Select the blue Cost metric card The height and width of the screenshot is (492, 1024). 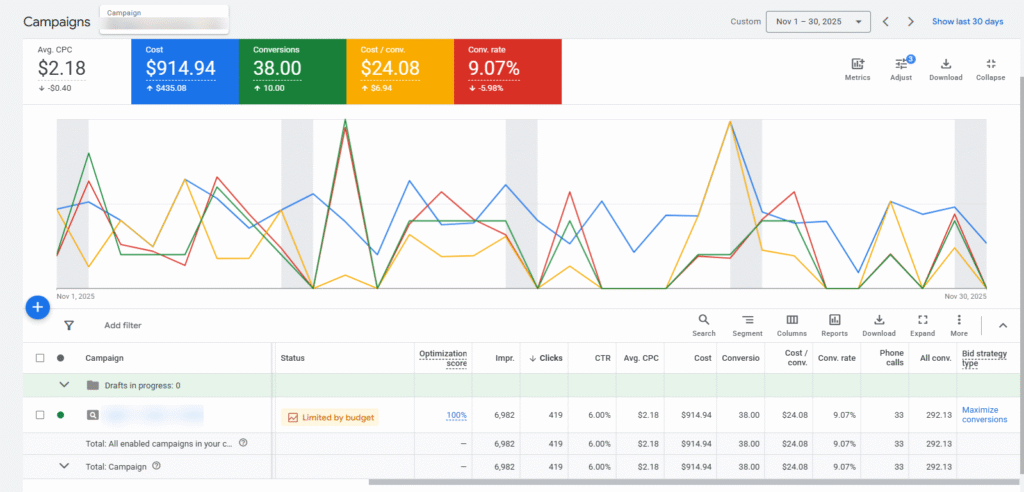[x=182, y=72]
